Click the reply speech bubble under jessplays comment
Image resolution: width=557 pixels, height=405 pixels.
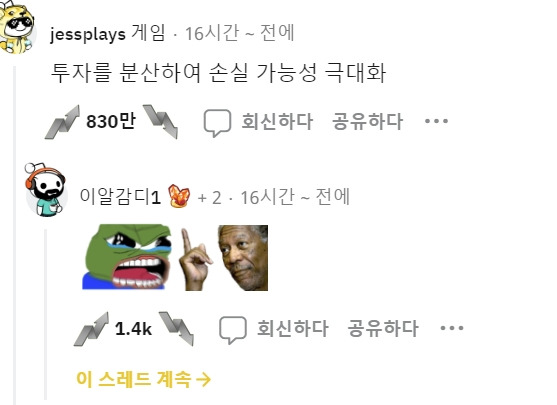[217, 123]
